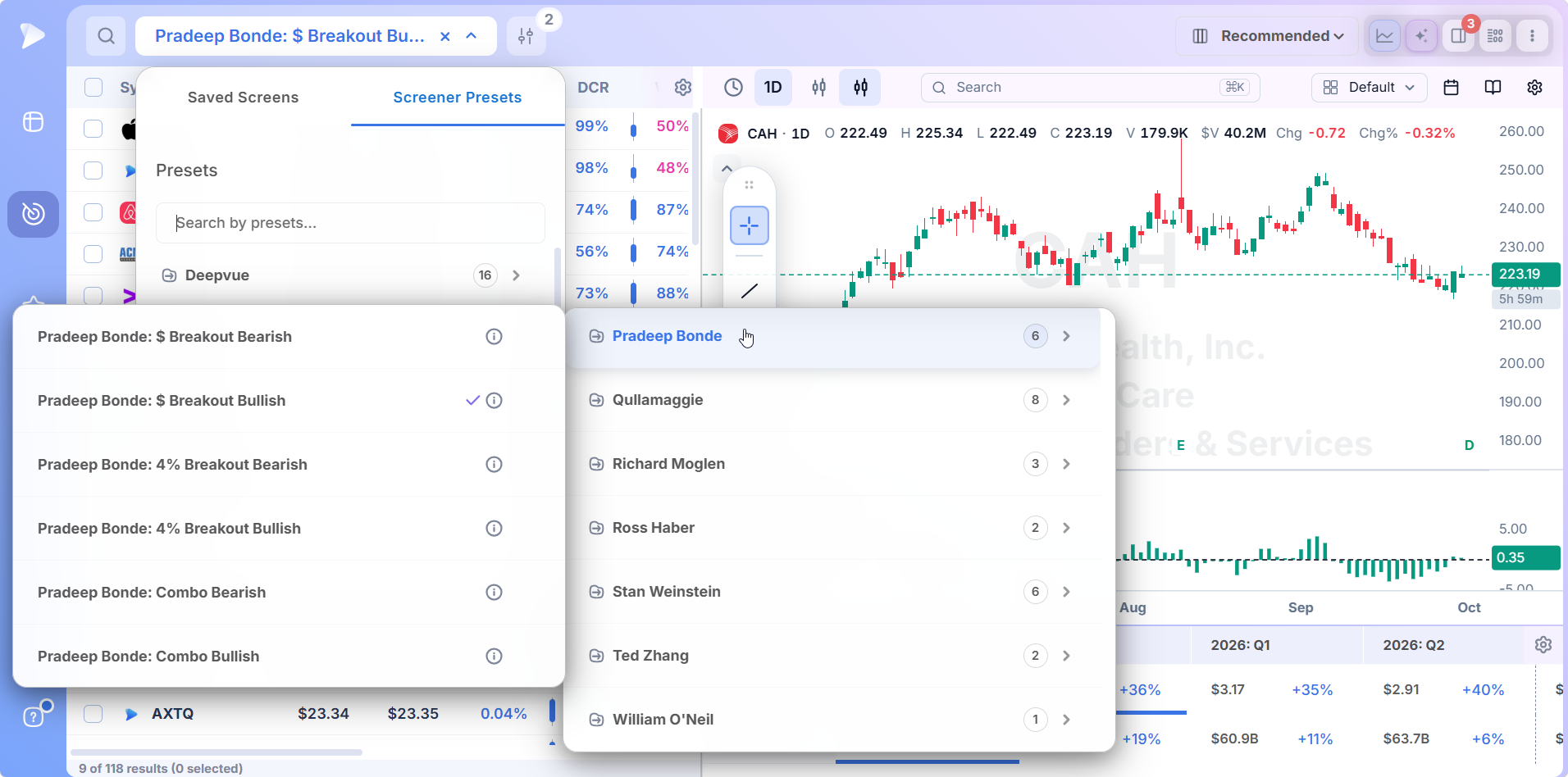This screenshot has width=1568, height=777.
Task: Collapse the screen selector chevron
Action: tap(472, 36)
